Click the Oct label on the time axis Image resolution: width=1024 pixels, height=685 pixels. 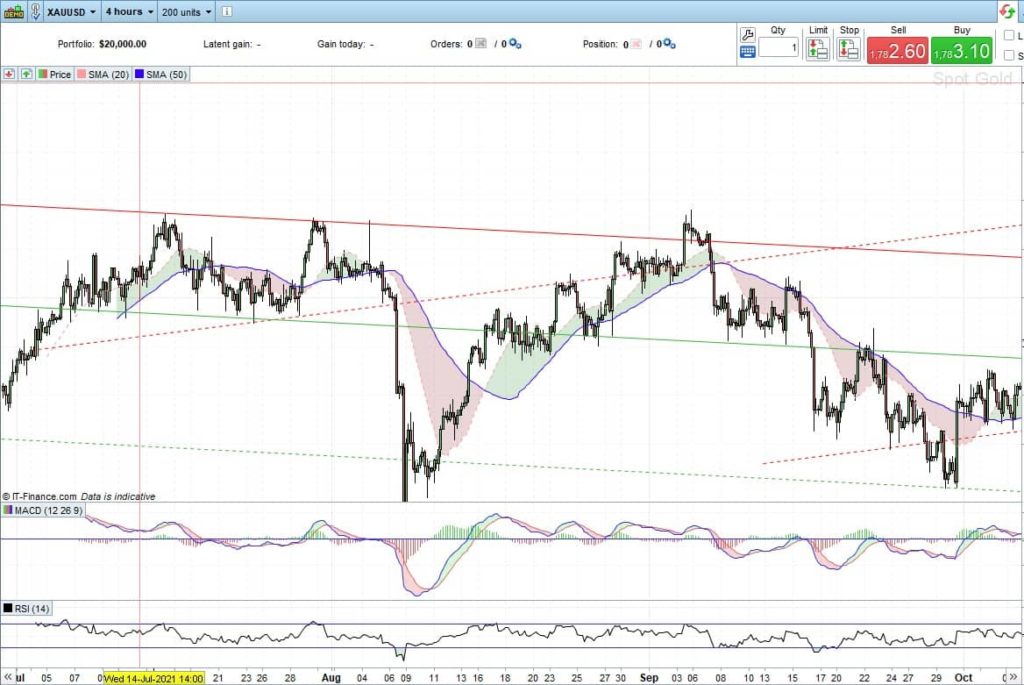964,678
